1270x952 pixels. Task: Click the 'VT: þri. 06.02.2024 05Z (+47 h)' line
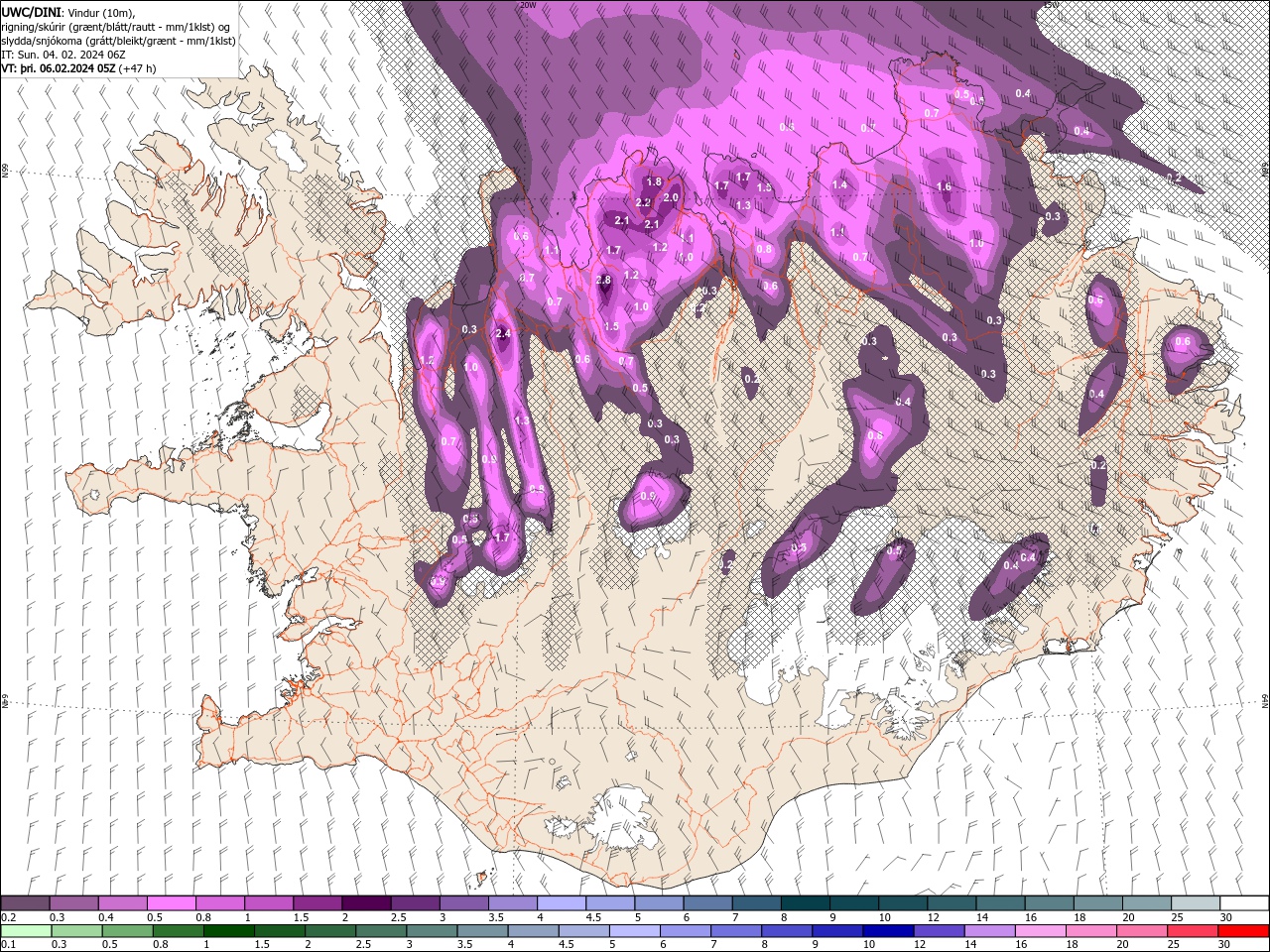(80, 68)
